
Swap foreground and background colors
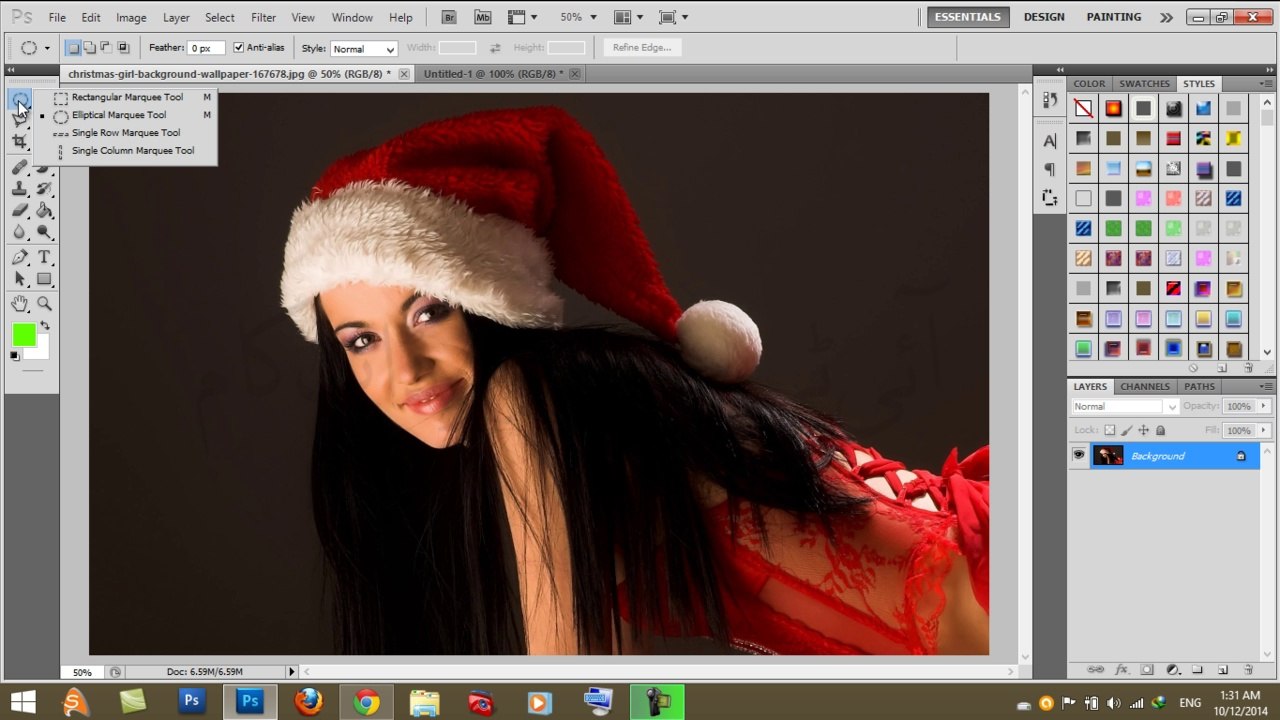pos(44,327)
